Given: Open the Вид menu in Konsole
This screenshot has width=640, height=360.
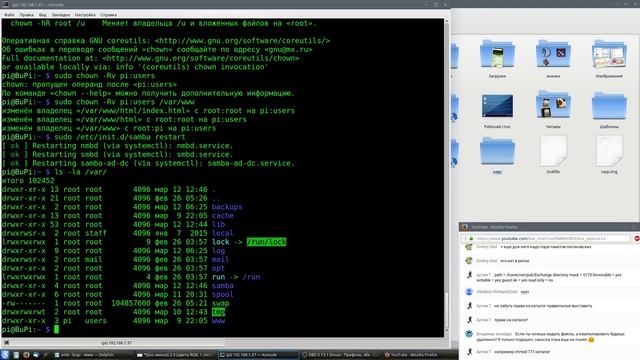Looking at the screenshot, I should pyautogui.click(x=43, y=15).
